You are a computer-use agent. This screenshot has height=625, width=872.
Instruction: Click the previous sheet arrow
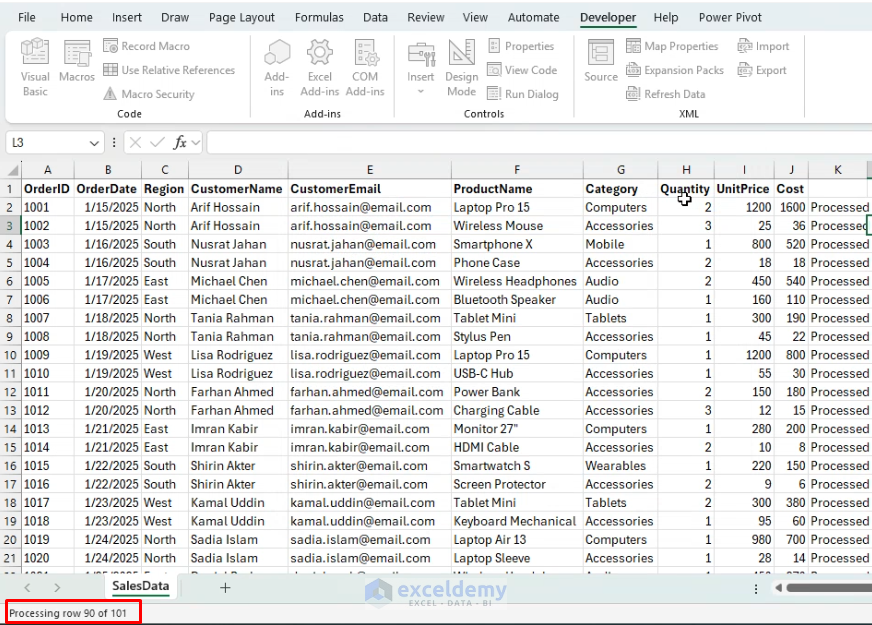click(x=27, y=587)
